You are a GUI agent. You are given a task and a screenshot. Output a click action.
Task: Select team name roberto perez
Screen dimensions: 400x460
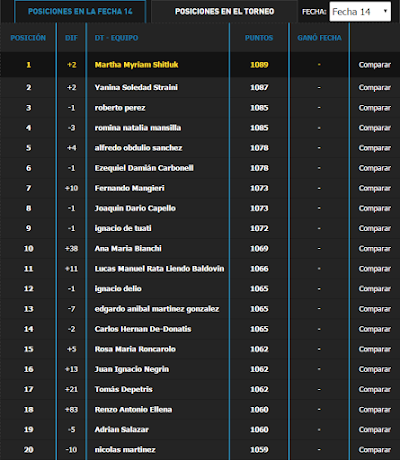pos(120,108)
